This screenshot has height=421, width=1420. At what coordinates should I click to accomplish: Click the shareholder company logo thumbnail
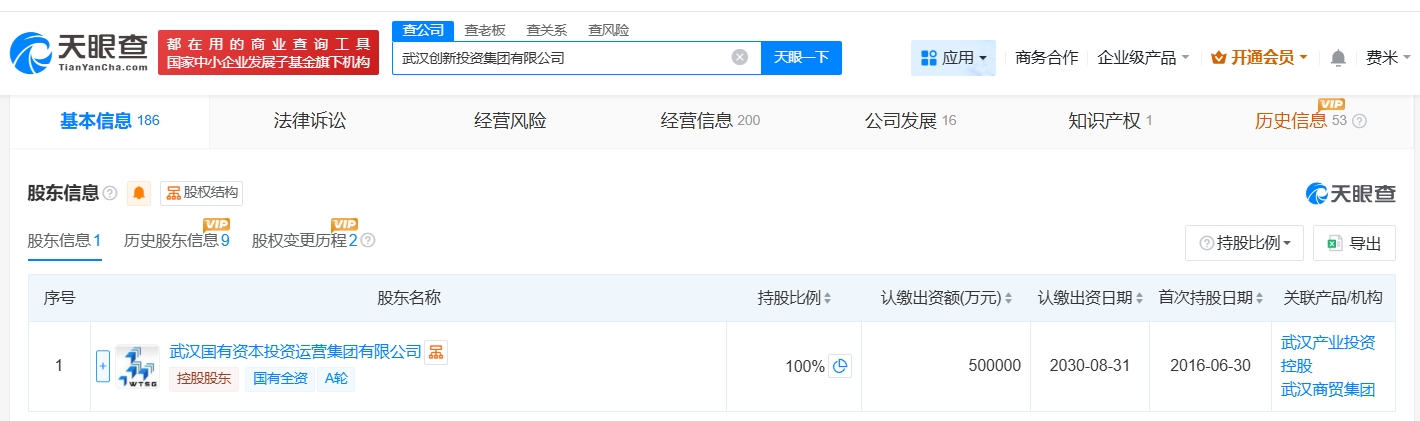pyautogui.click(x=137, y=366)
